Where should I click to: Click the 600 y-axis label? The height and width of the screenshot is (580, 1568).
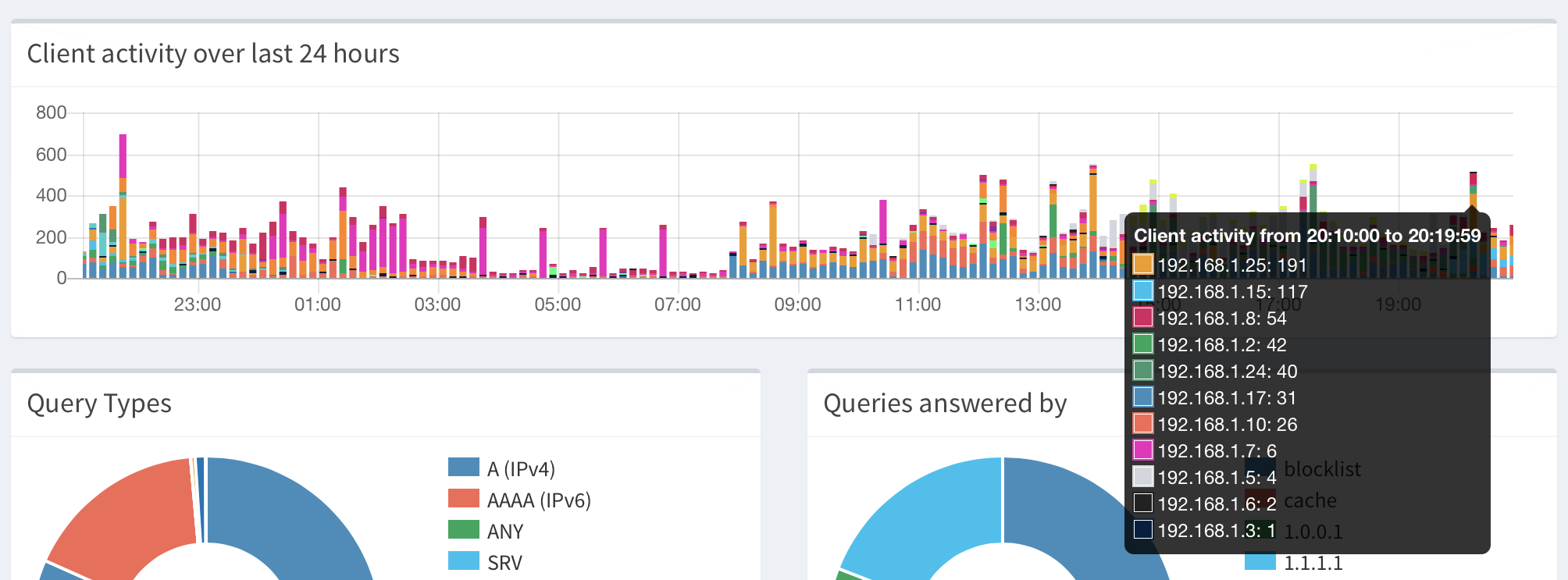point(52,155)
